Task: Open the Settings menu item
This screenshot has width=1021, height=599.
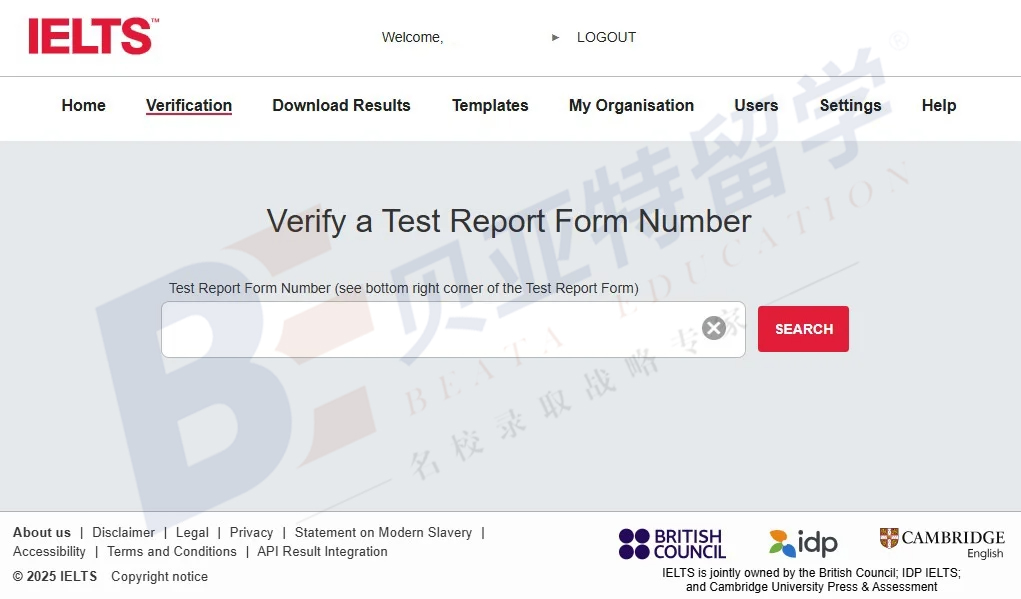Action: pos(850,105)
